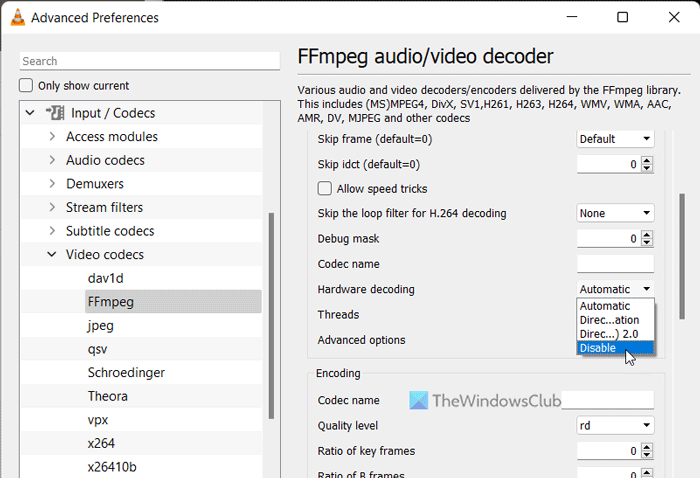Increase the Skip idct value

coord(647,160)
